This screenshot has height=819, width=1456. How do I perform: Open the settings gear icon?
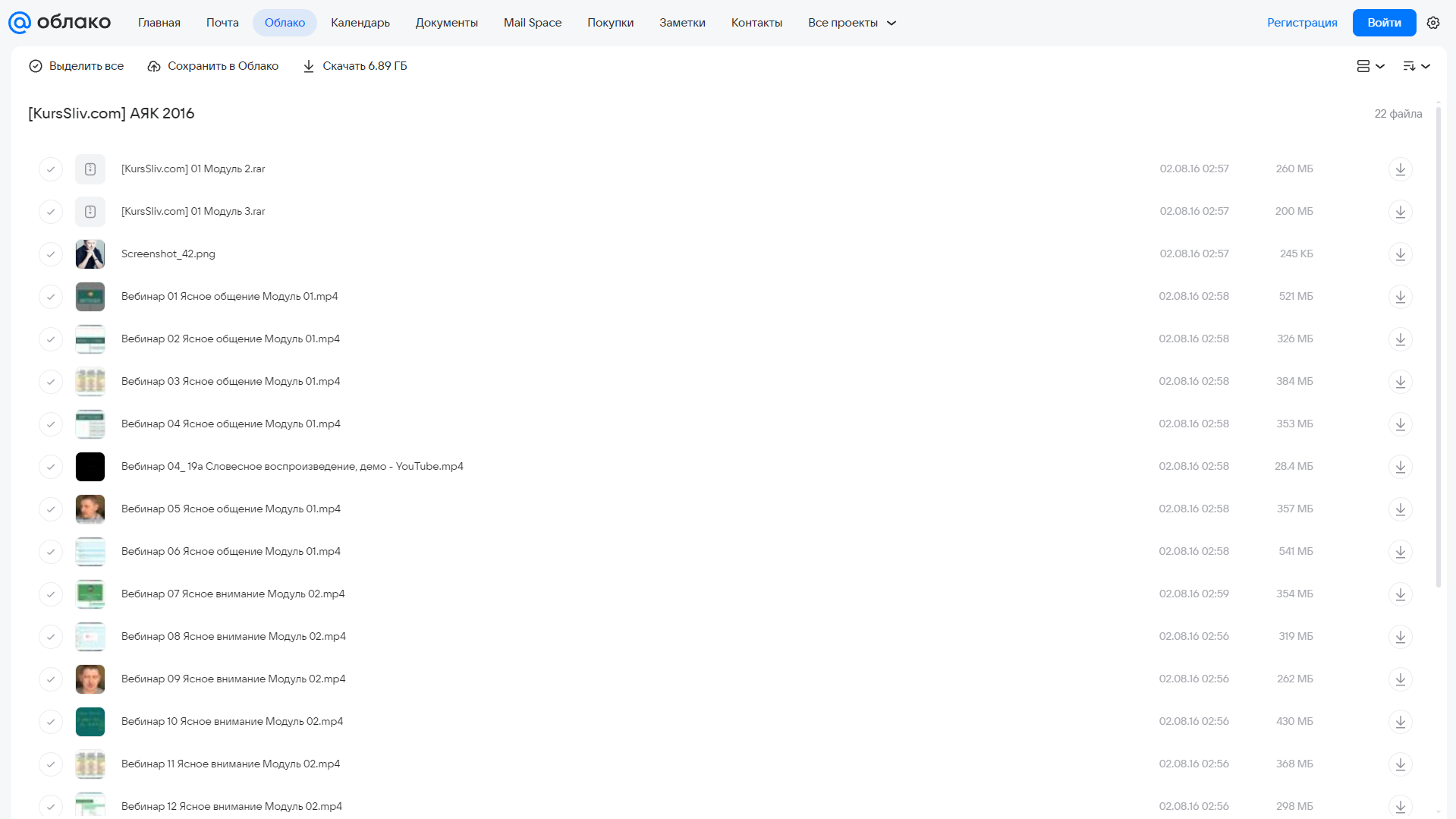(1433, 23)
